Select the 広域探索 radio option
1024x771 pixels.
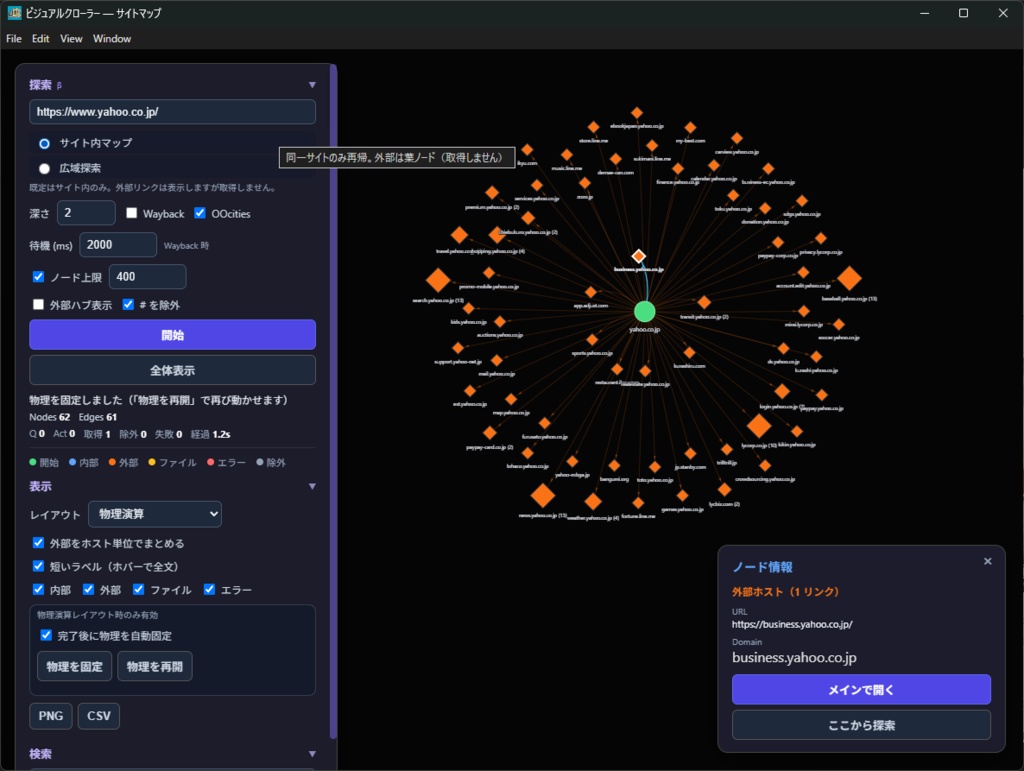[x=44, y=168]
